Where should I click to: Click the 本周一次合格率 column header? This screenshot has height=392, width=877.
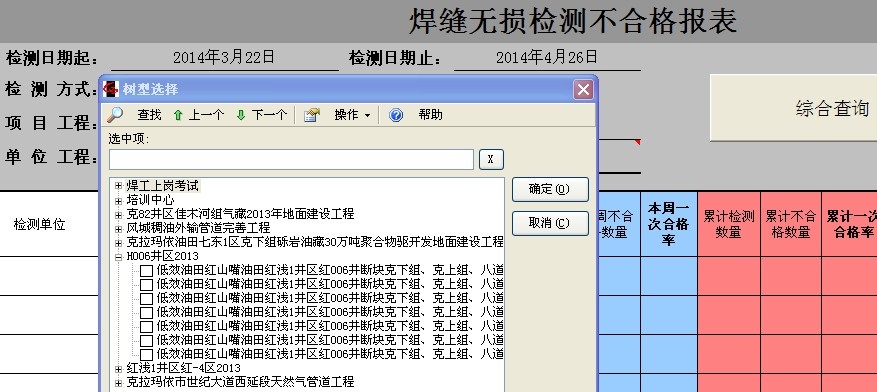668,224
